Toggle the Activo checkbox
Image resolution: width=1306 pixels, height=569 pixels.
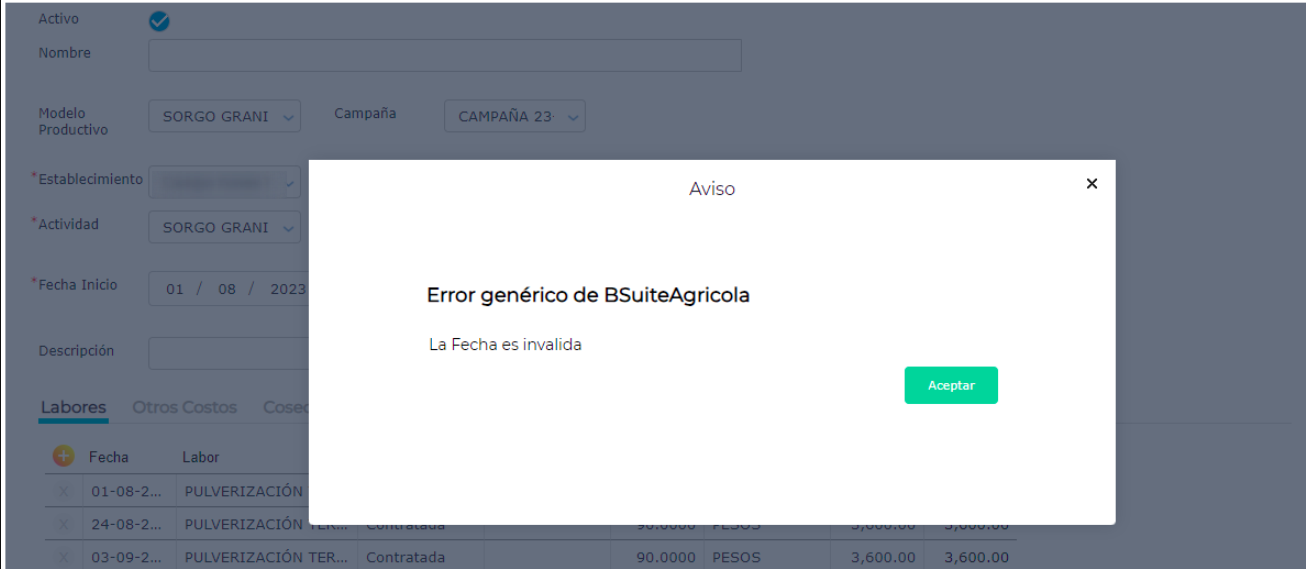158,21
